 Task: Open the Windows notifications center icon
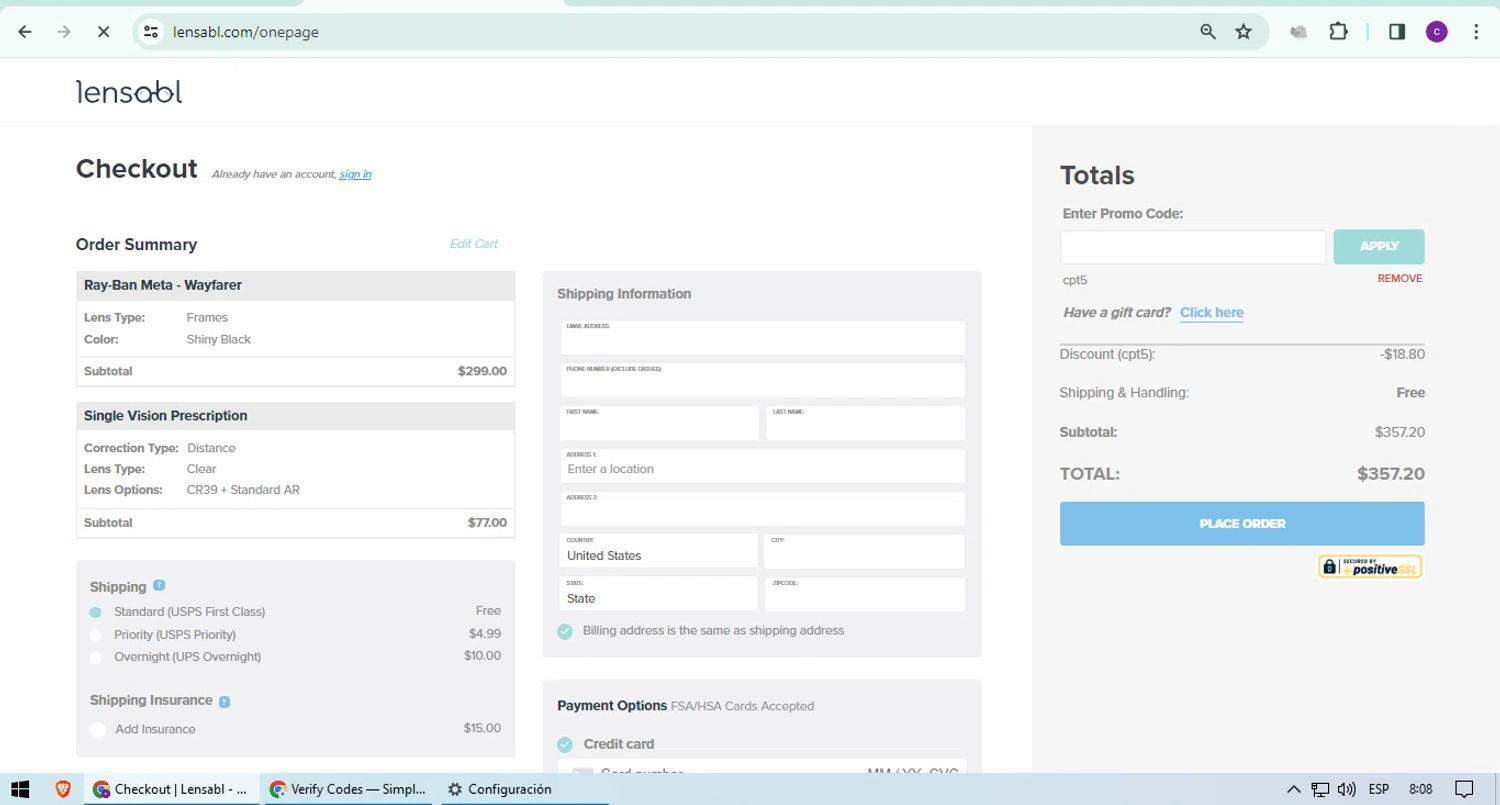tap(1464, 789)
